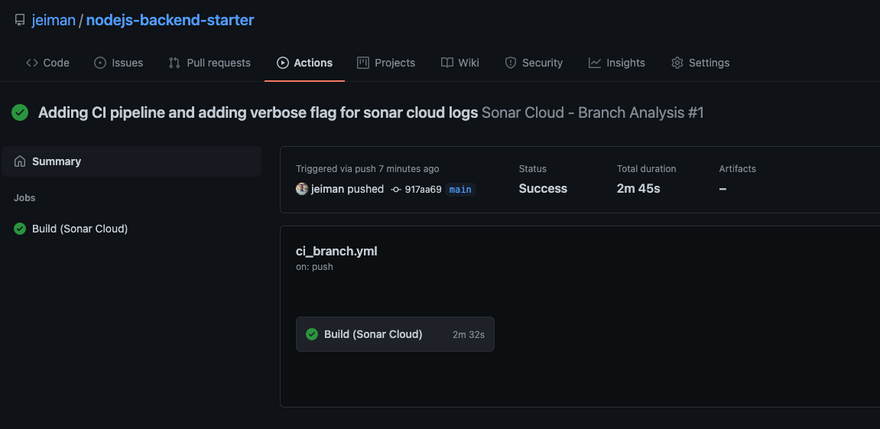The image size is (880, 429).
Task: Open the Security tab
Action: pyautogui.click(x=533, y=63)
